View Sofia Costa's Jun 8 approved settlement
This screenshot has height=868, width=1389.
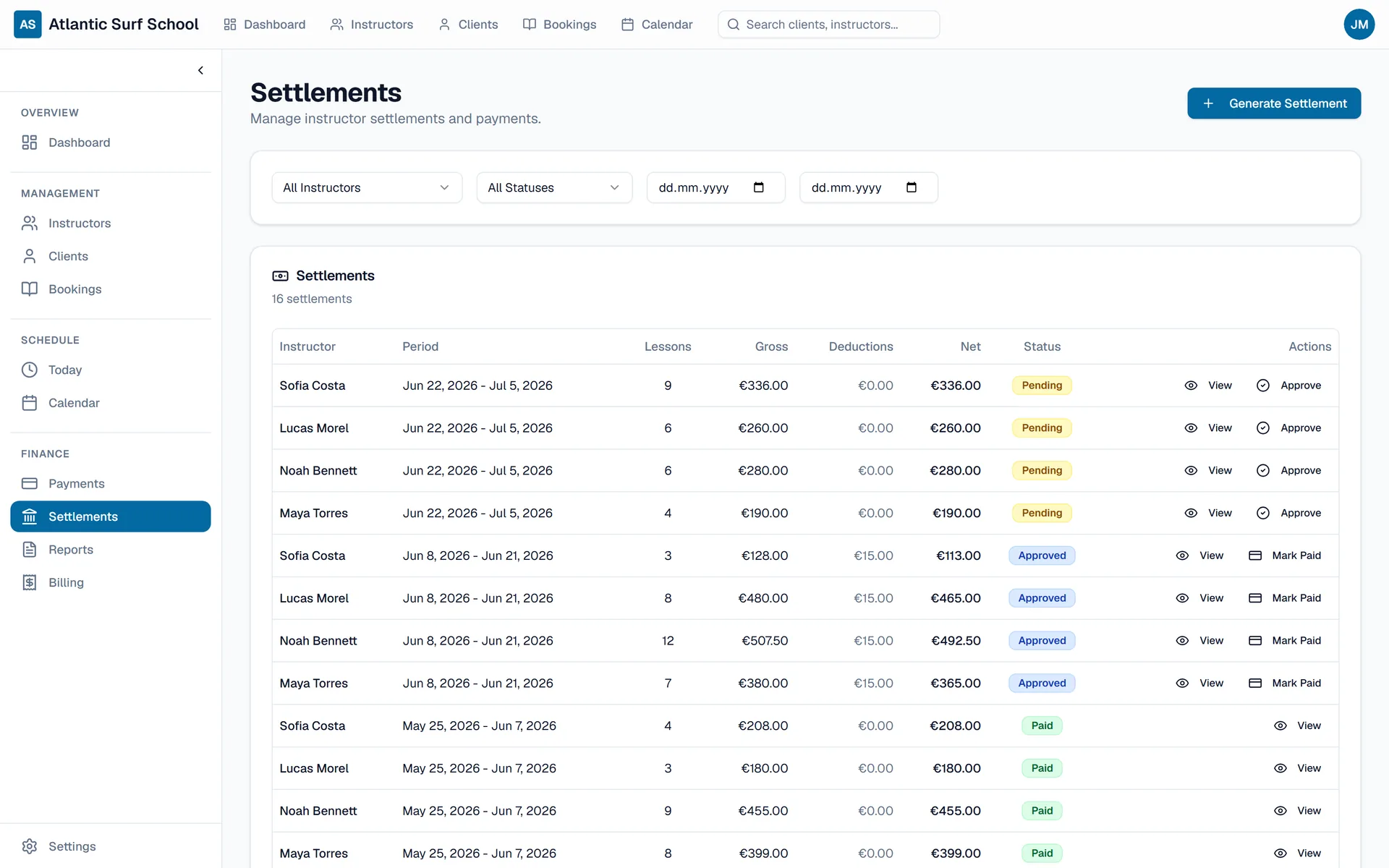click(x=1199, y=556)
